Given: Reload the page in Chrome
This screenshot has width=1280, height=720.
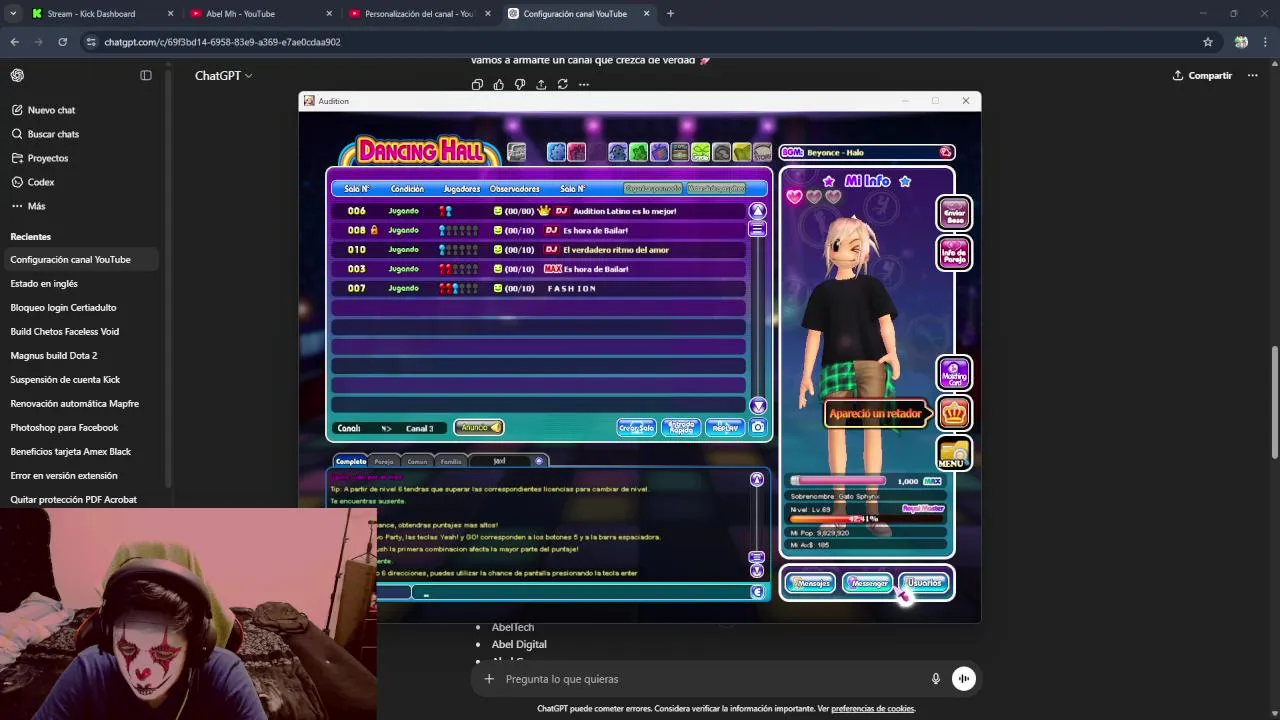Looking at the screenshot, I should click(62, 42).
